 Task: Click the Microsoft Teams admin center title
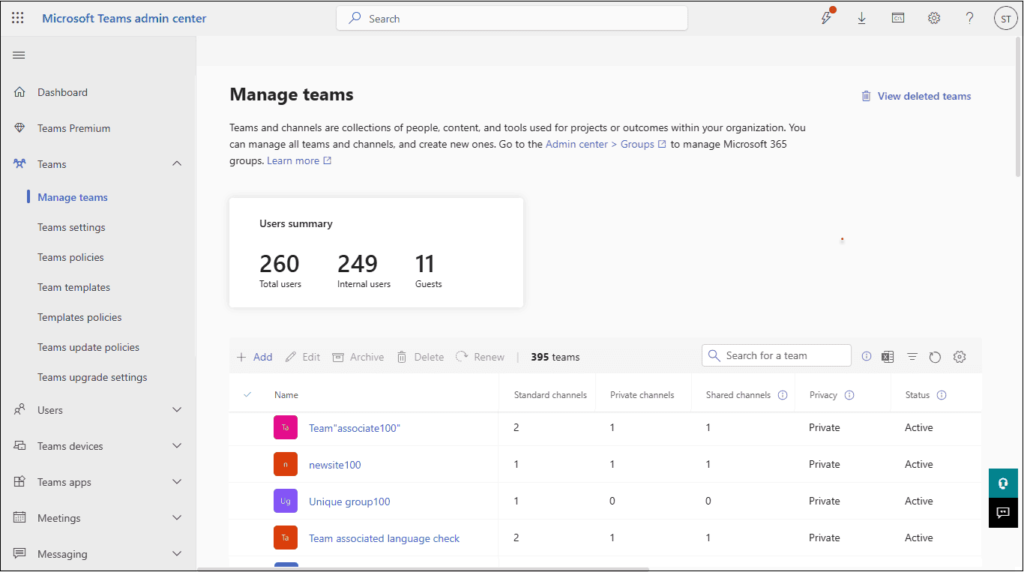[124, 18]
